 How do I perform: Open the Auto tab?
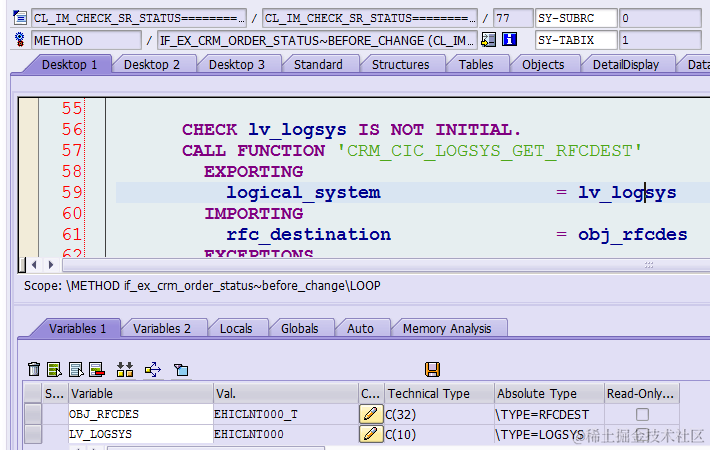(x=360, y=328)
